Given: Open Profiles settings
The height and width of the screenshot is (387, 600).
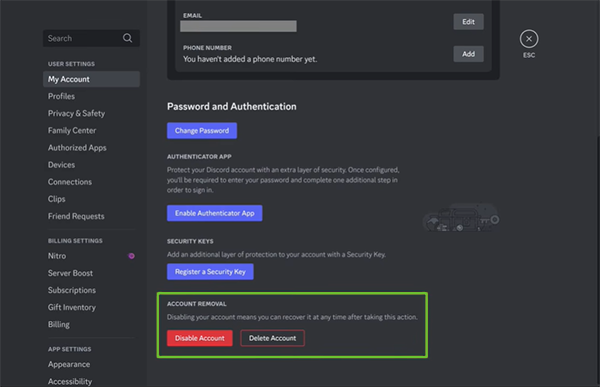Looking at the screenshot, I should coord(91,96).
